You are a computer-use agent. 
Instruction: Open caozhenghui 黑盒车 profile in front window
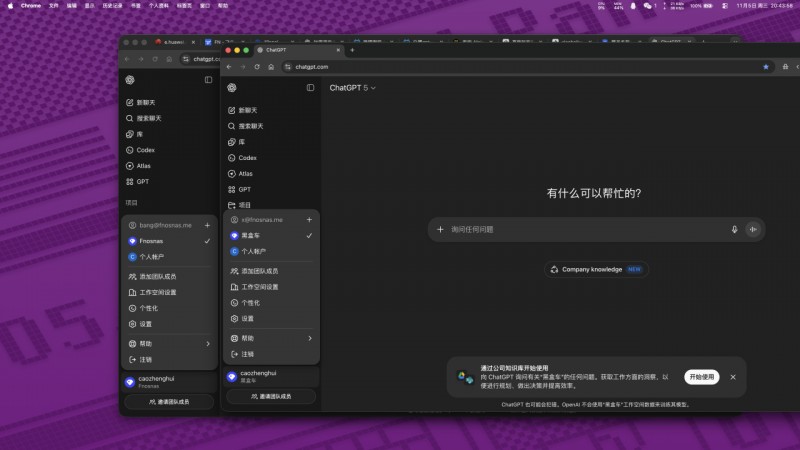tap(271, 377)
